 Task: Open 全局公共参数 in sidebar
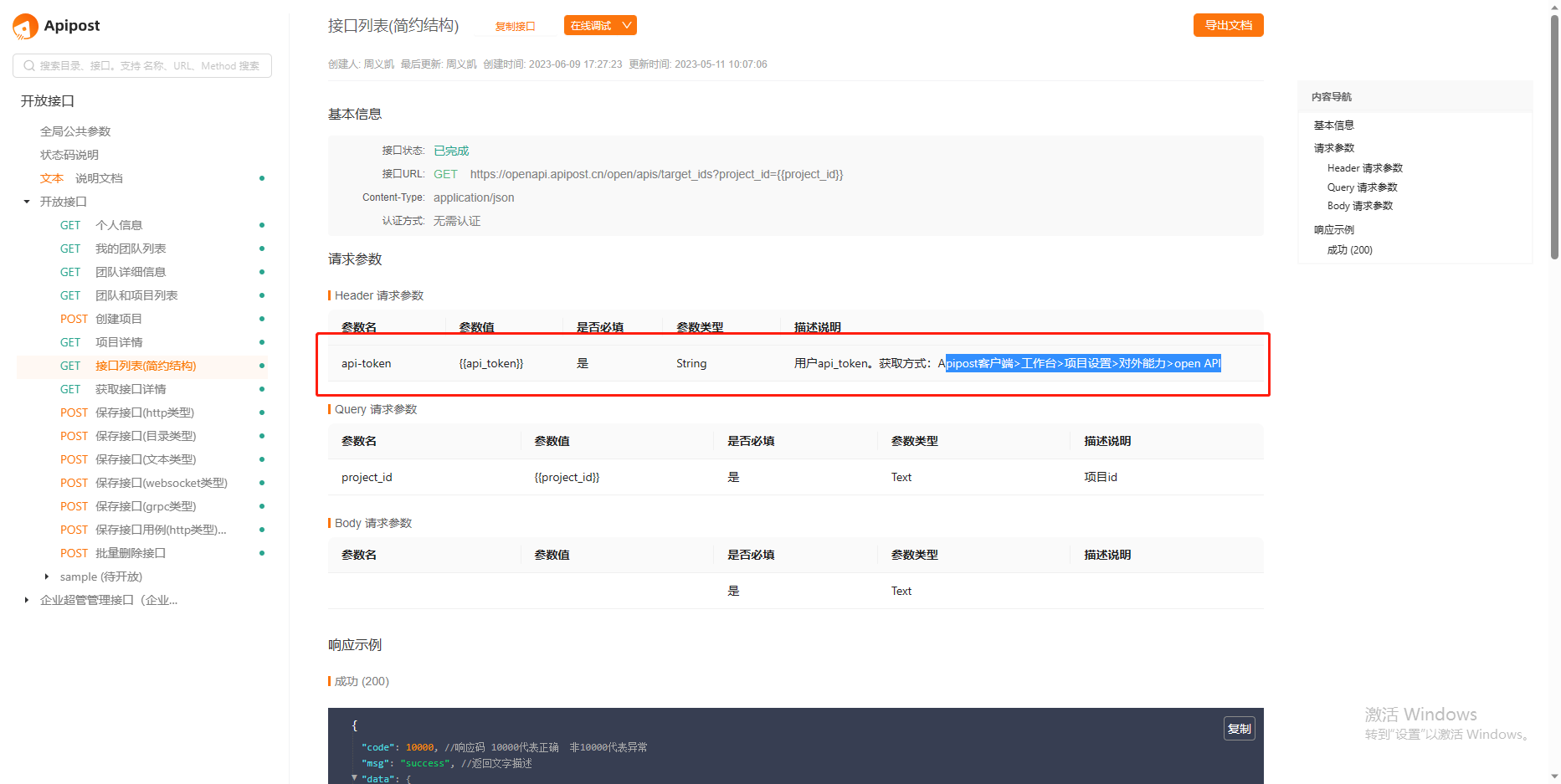75,131
